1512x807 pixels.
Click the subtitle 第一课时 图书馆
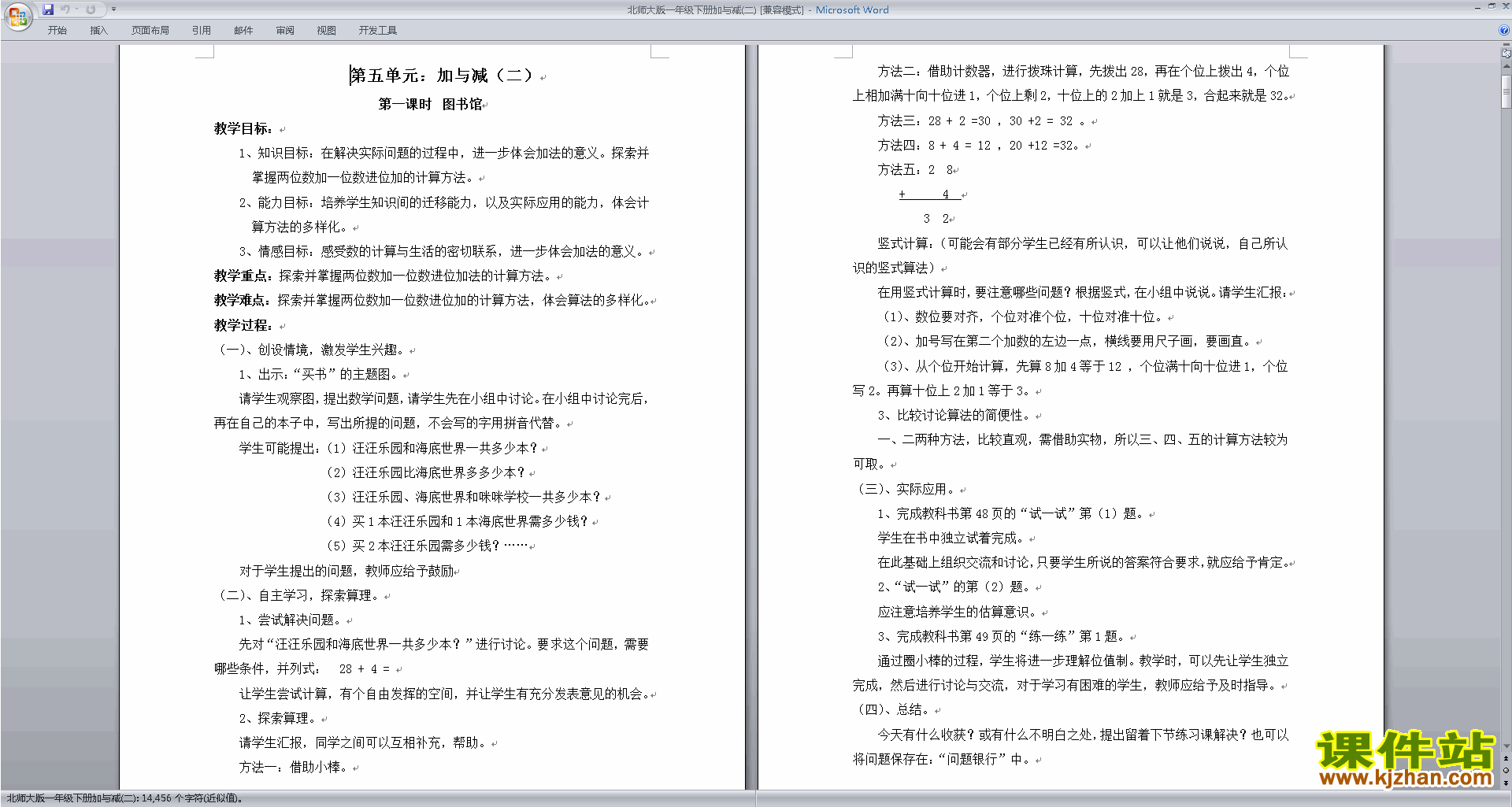click(x=430, y=104)
